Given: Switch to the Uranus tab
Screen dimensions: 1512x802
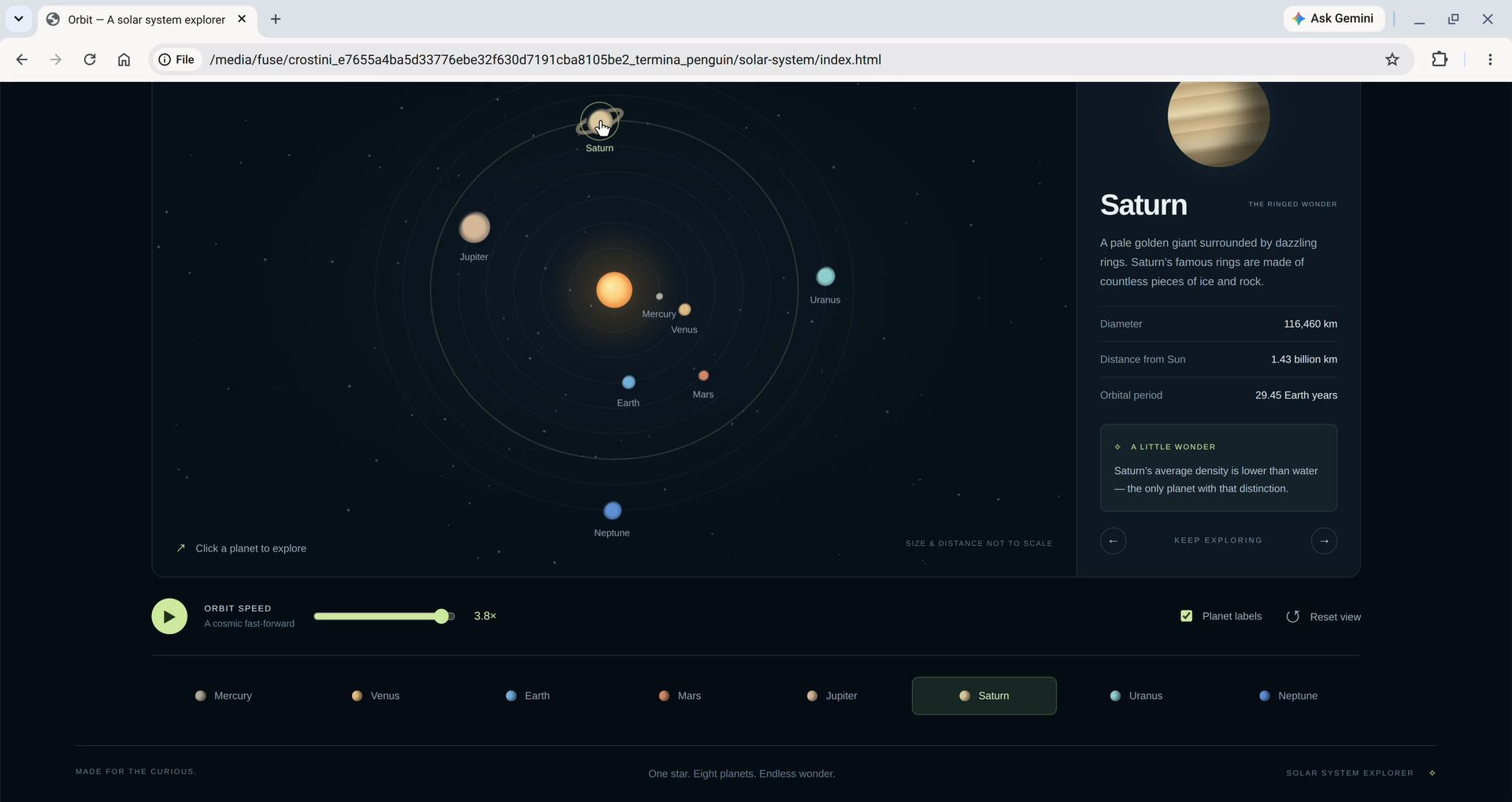Looking at the screenshot, I should [1136, 696].
